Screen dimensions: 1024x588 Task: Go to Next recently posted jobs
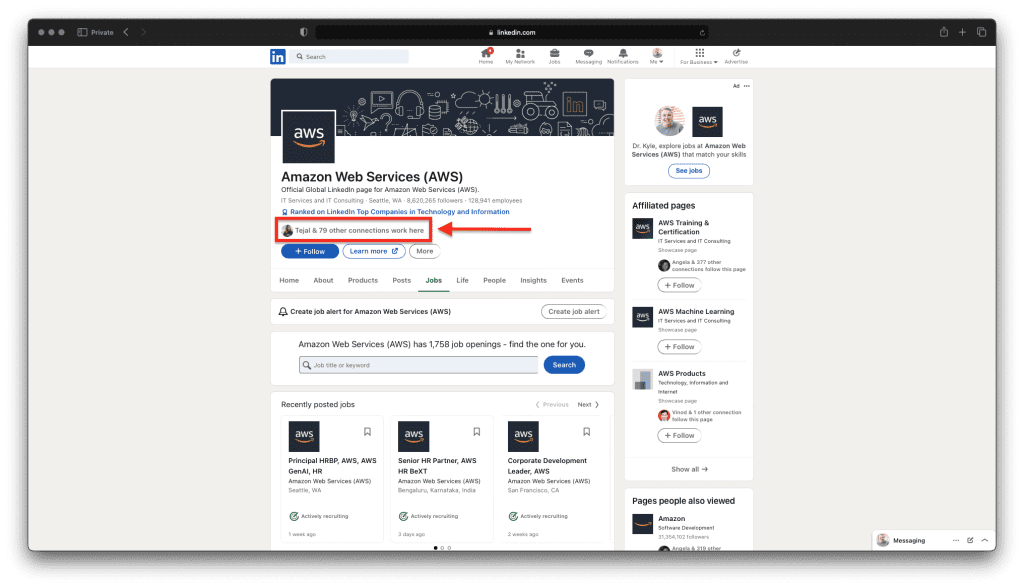tap(588, 405)
